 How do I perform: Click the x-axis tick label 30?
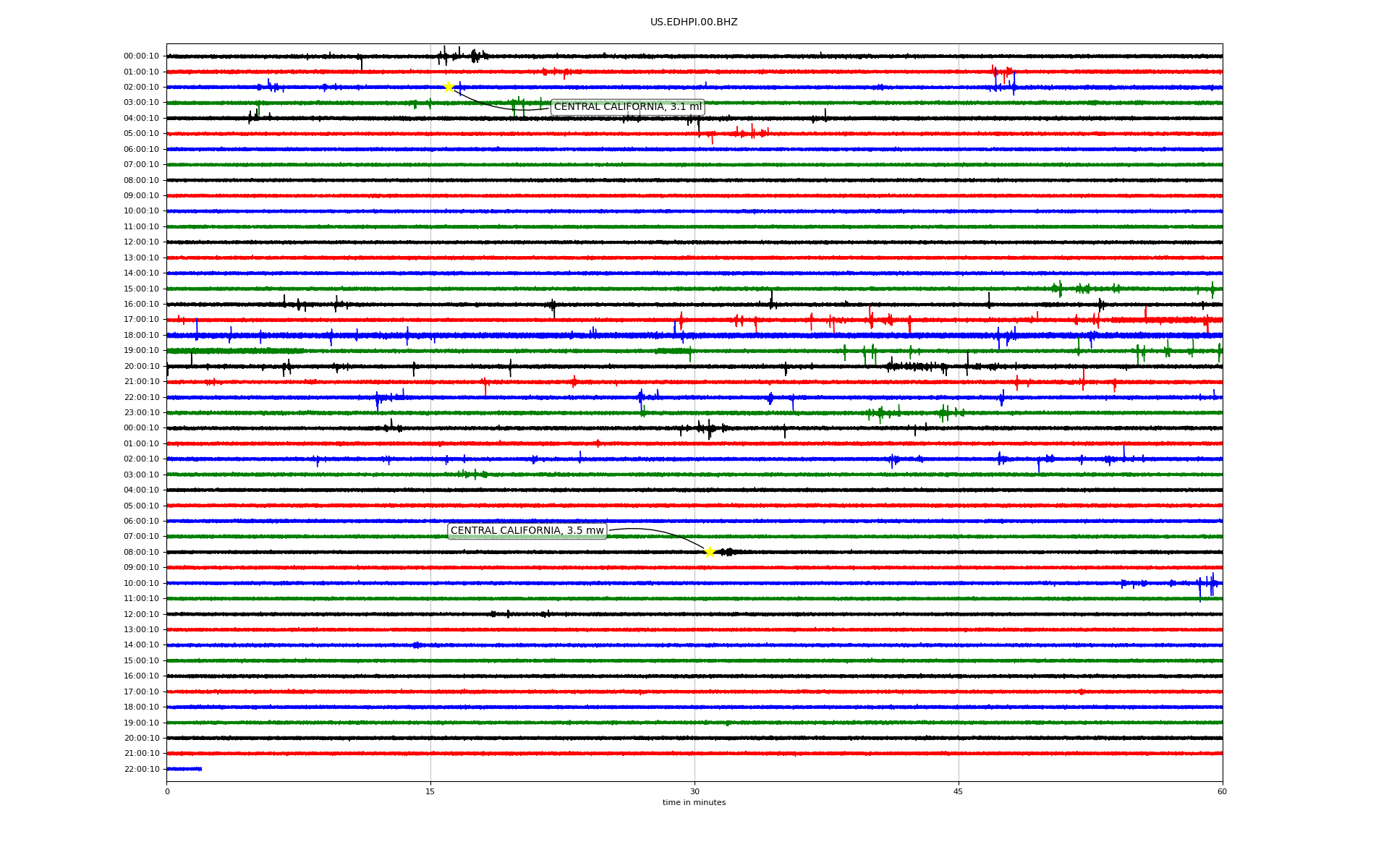pos(694,792)
